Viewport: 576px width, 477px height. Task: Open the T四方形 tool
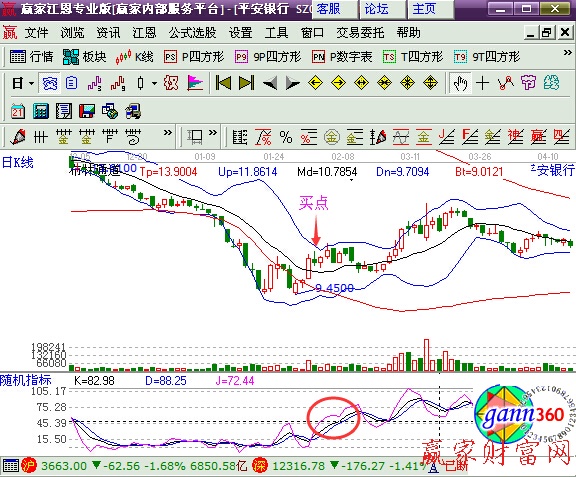click(x=413, y=57)
